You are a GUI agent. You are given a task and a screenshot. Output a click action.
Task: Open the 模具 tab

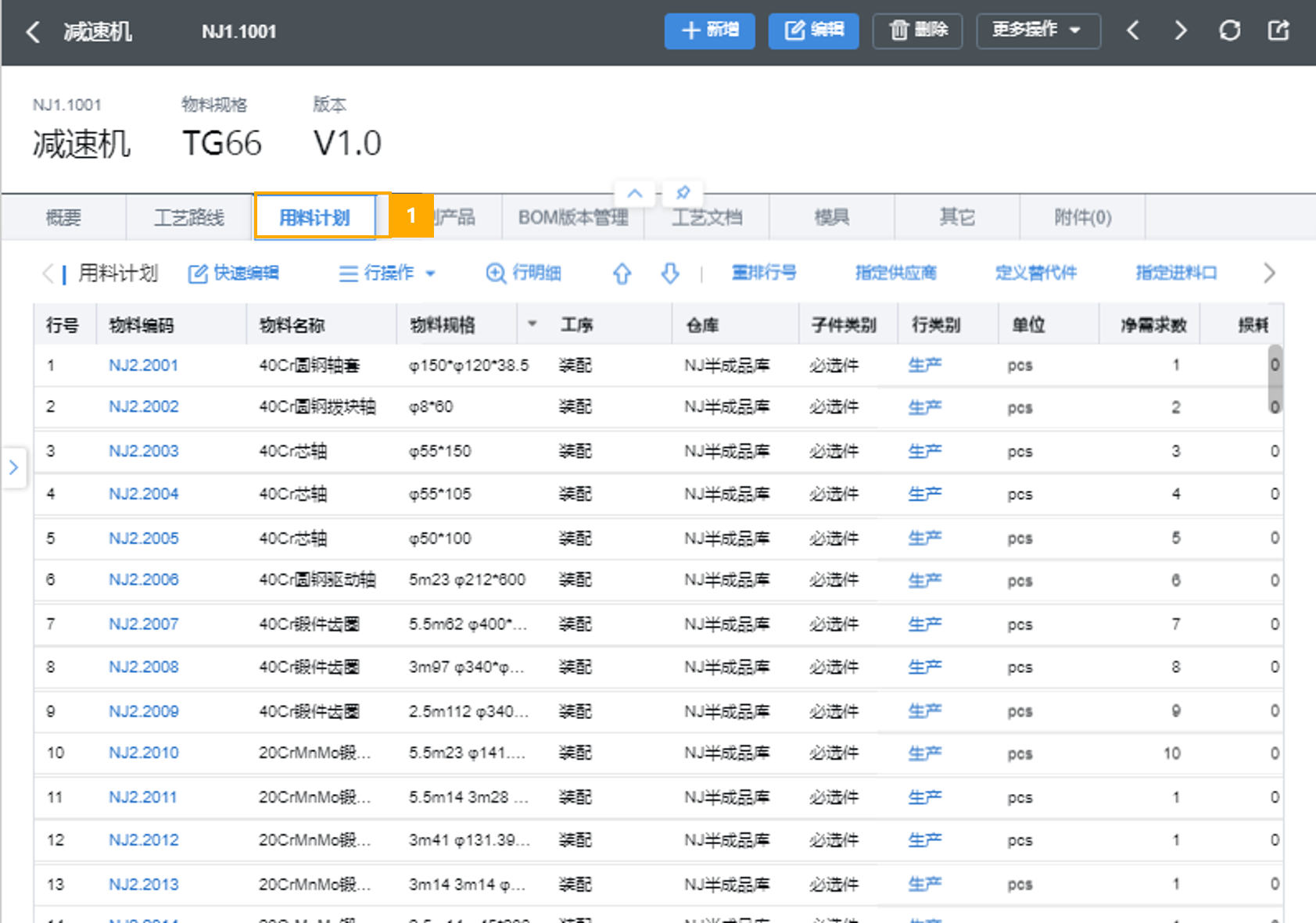tap(832, 217)
